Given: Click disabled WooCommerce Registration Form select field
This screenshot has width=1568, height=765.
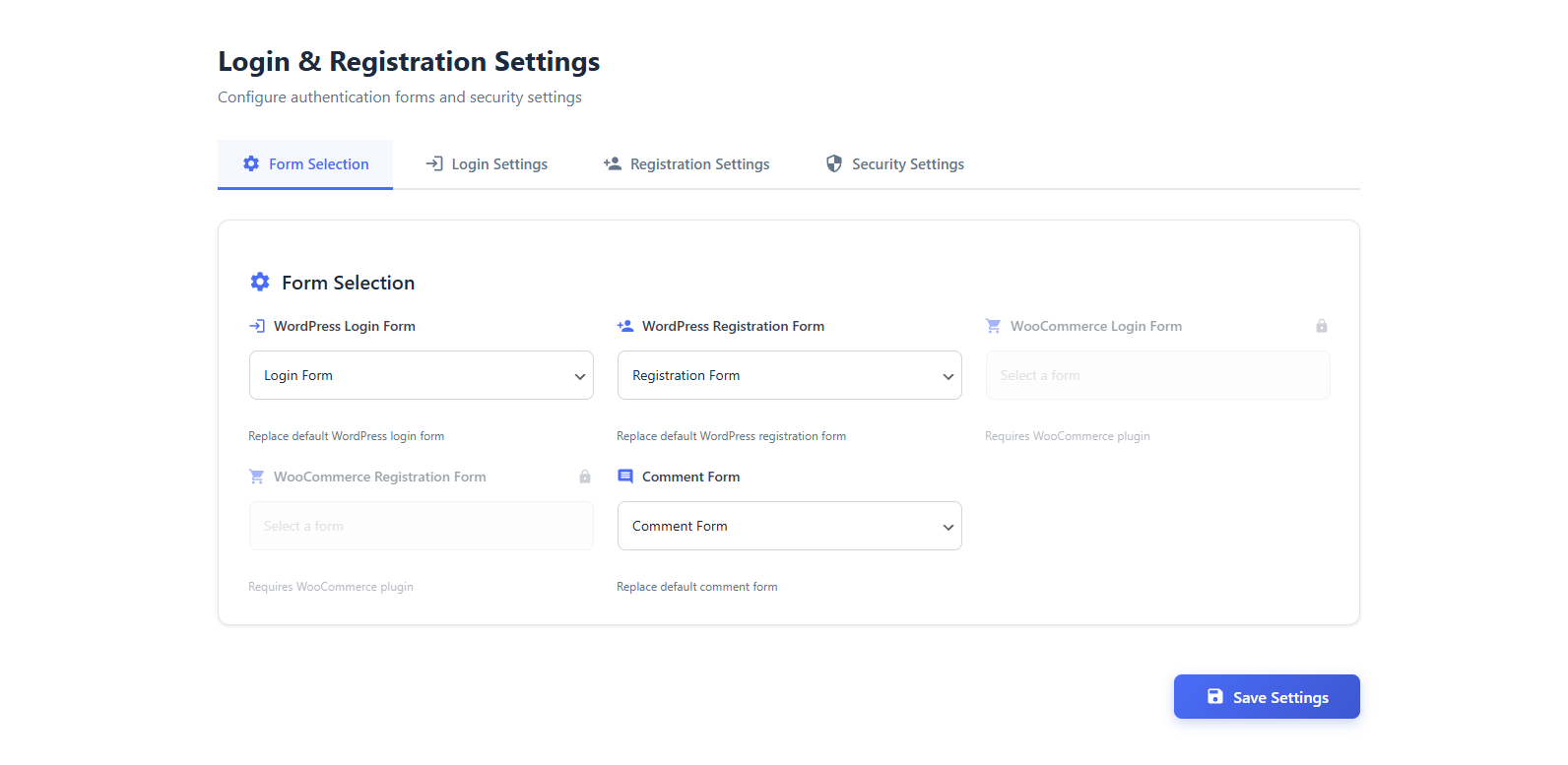Looking at the screenshot, I should 422,526.
